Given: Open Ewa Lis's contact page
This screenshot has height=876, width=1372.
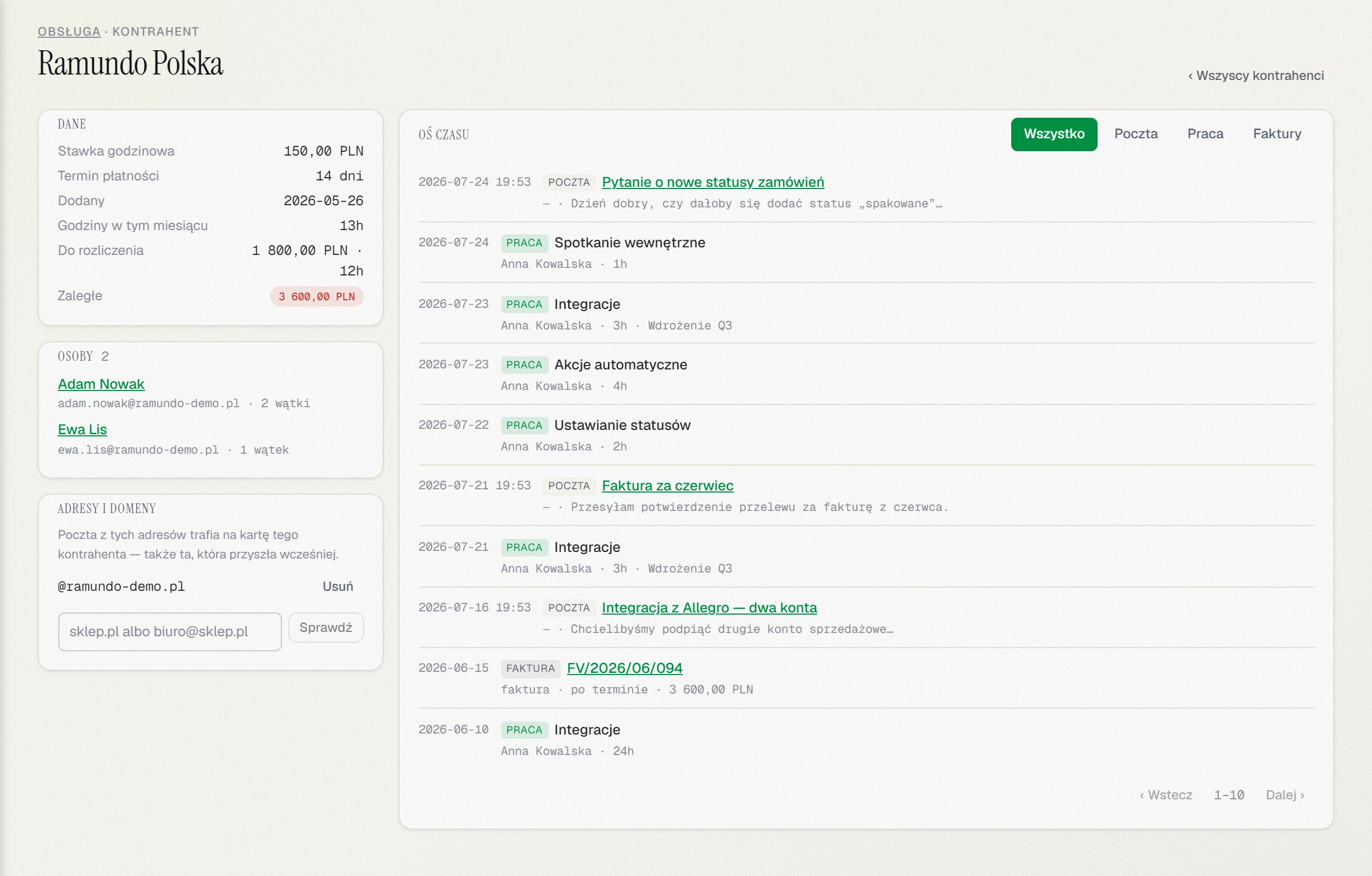Looking at the screenshot, I should point(82,429).
